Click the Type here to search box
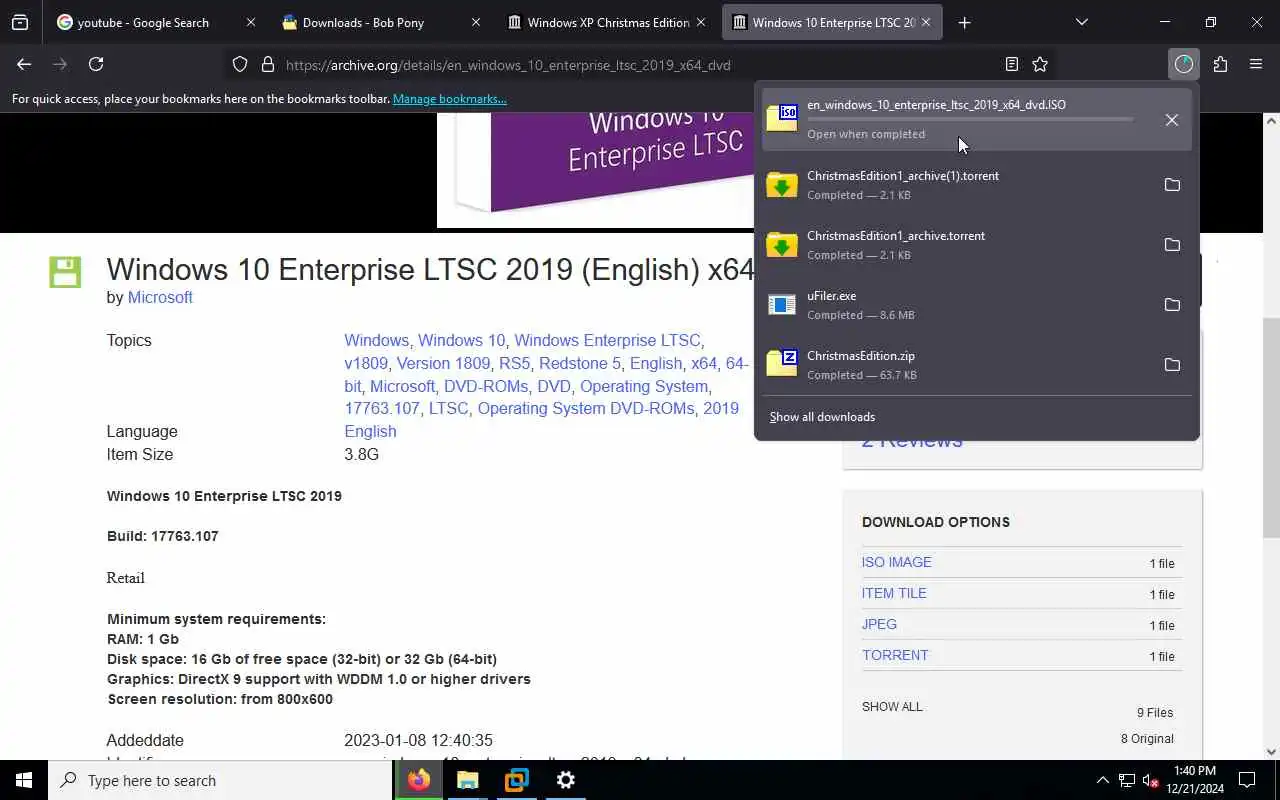This screenshot has width=1280, height=800. (220, 780)
